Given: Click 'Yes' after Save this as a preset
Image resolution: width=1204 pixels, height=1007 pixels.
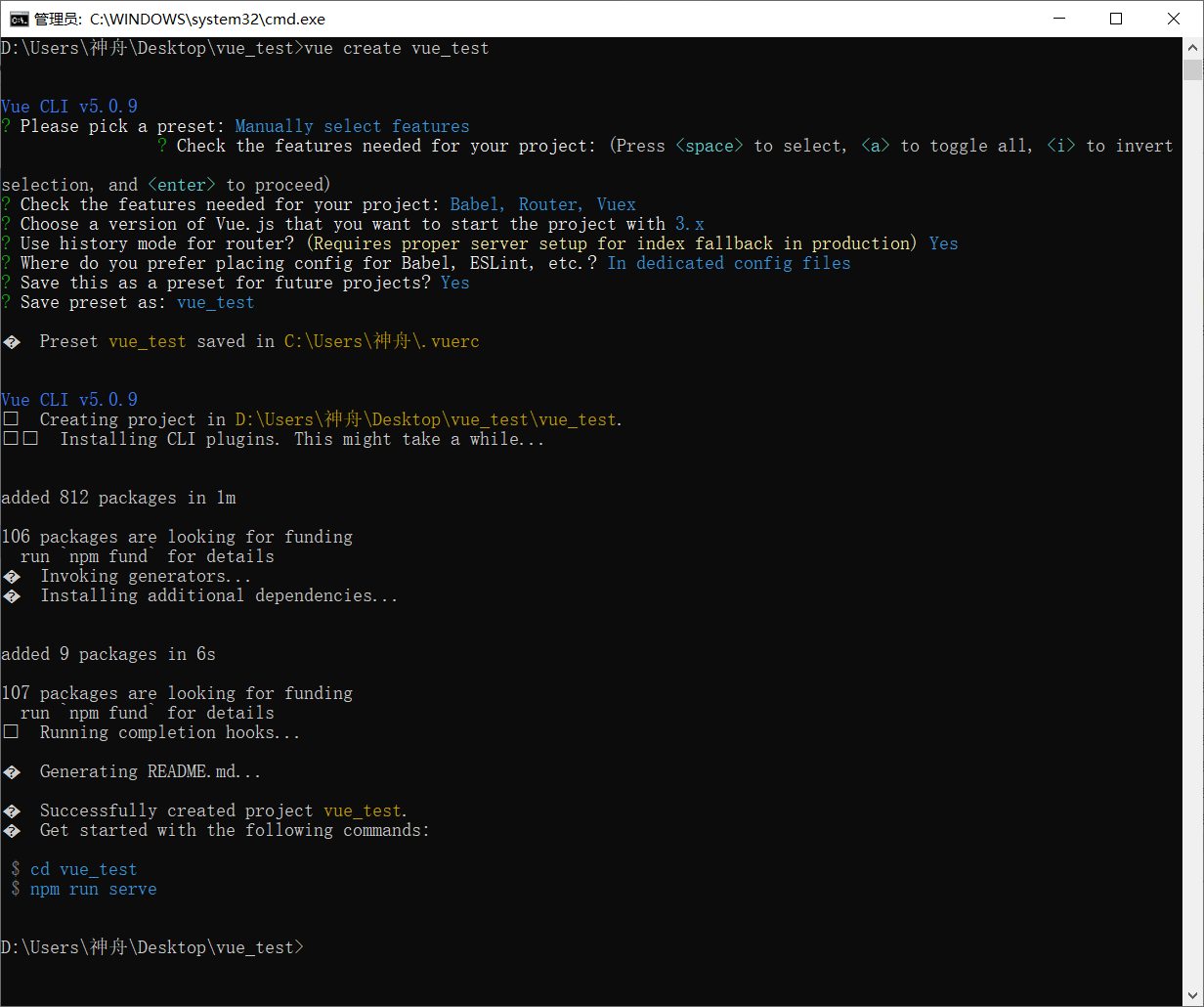Looking at the screenshot, I should (455, 283).
